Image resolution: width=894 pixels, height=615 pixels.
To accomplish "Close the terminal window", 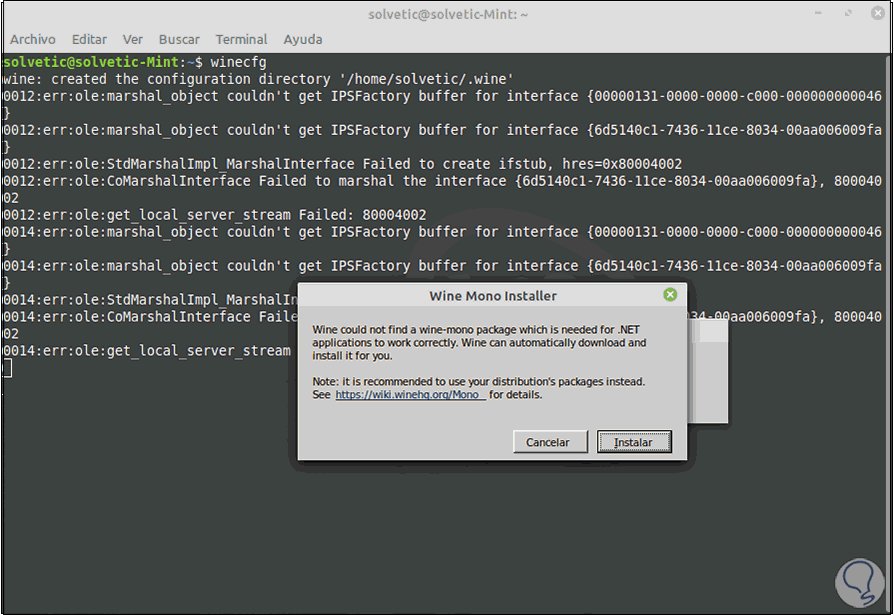I will click(877, 13).
